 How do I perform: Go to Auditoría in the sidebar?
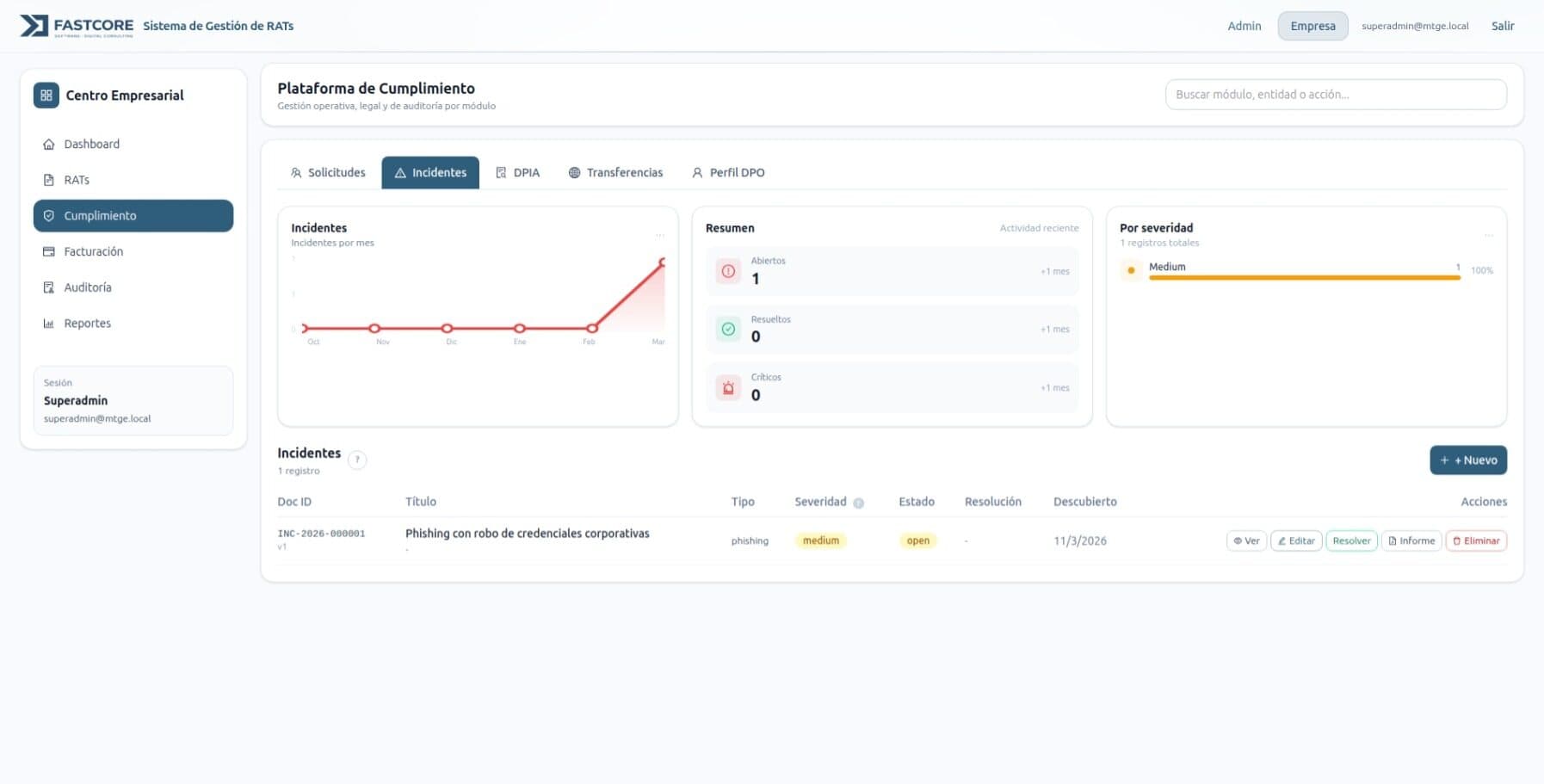pos(88,287)
